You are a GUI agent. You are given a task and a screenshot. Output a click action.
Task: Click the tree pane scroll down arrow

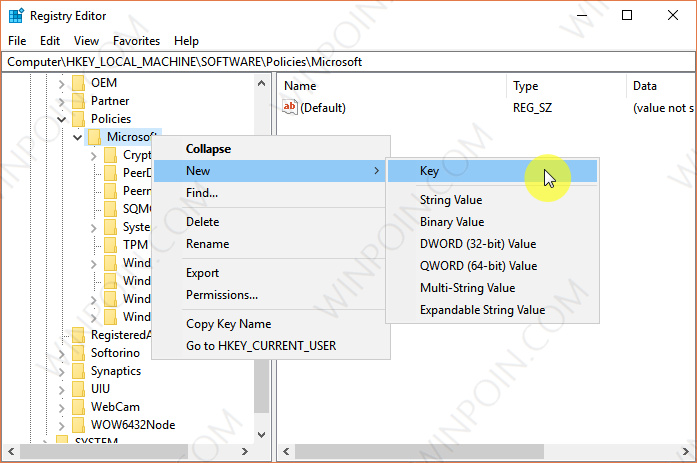(261, 435)
